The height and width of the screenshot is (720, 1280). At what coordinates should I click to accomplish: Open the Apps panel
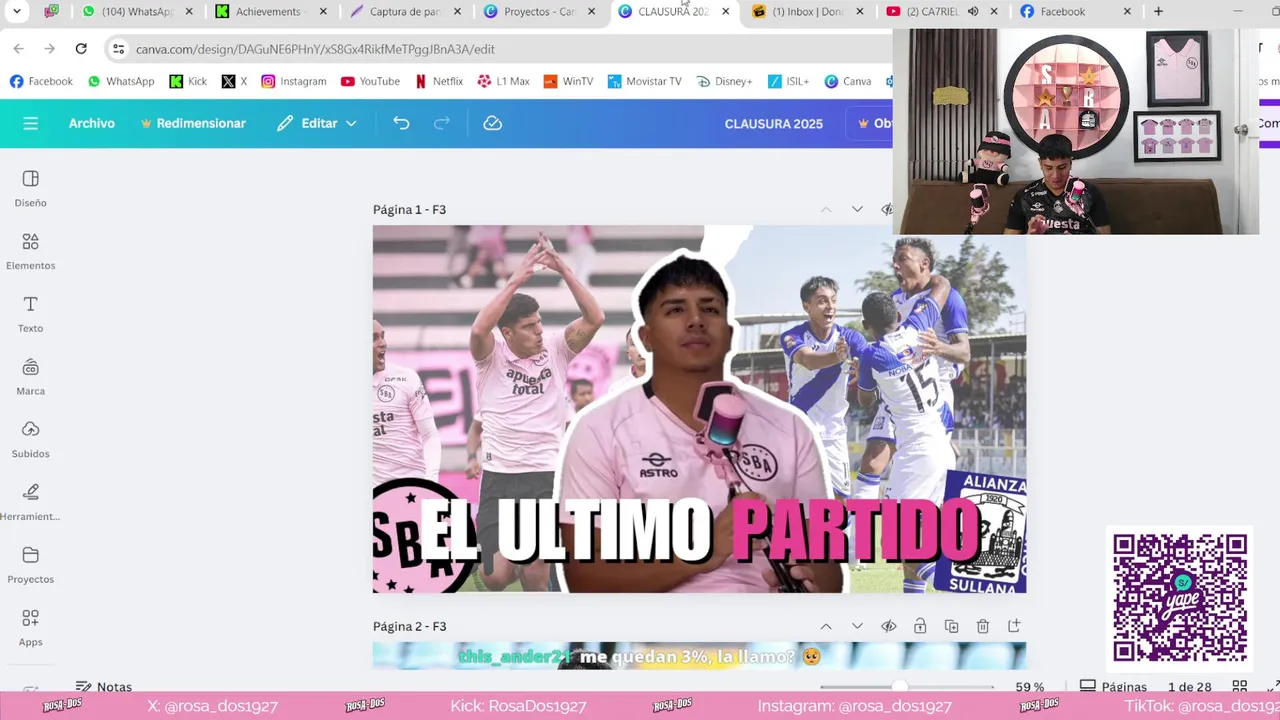click(30, 628)
